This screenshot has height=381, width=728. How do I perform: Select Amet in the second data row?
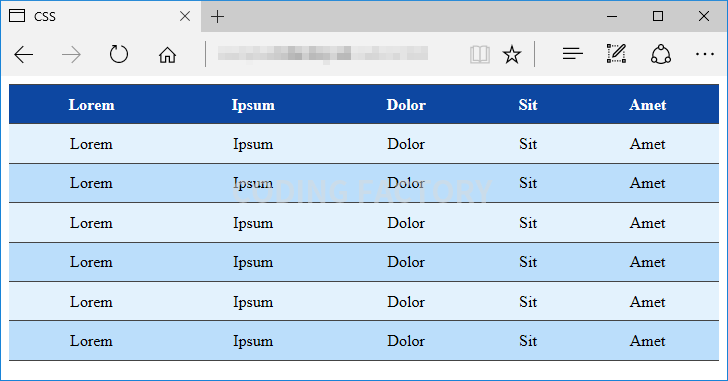click(x=648, y=183)
